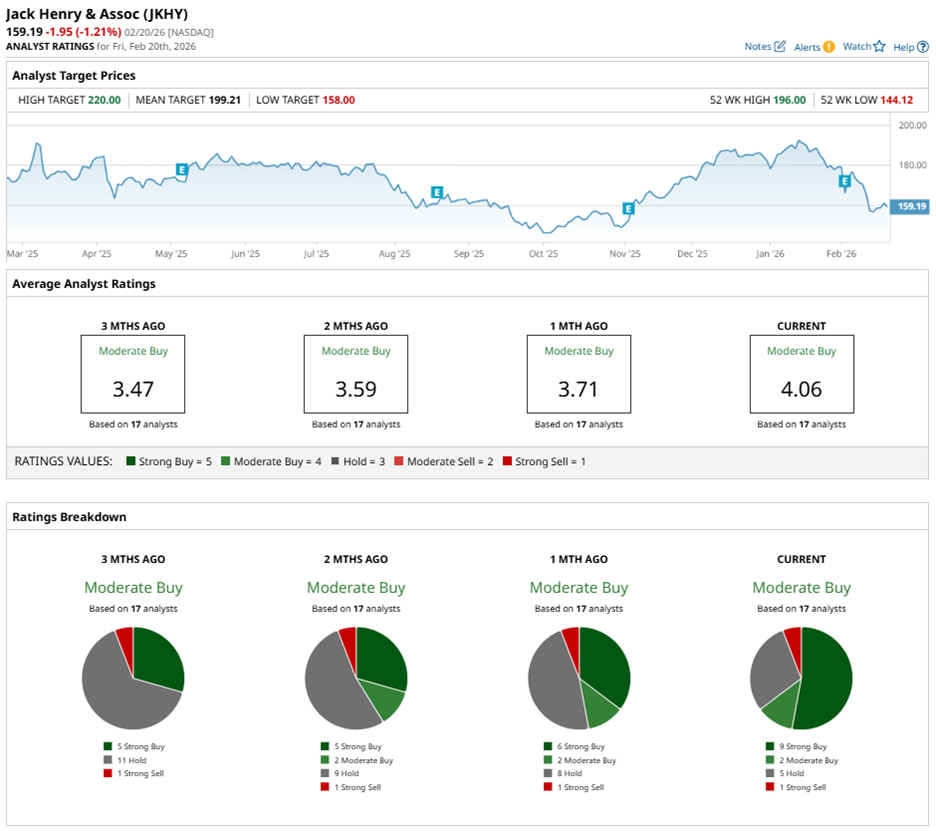
Task: Click the MEAN TARGET 199.21 value
Action: click(224, 100)
